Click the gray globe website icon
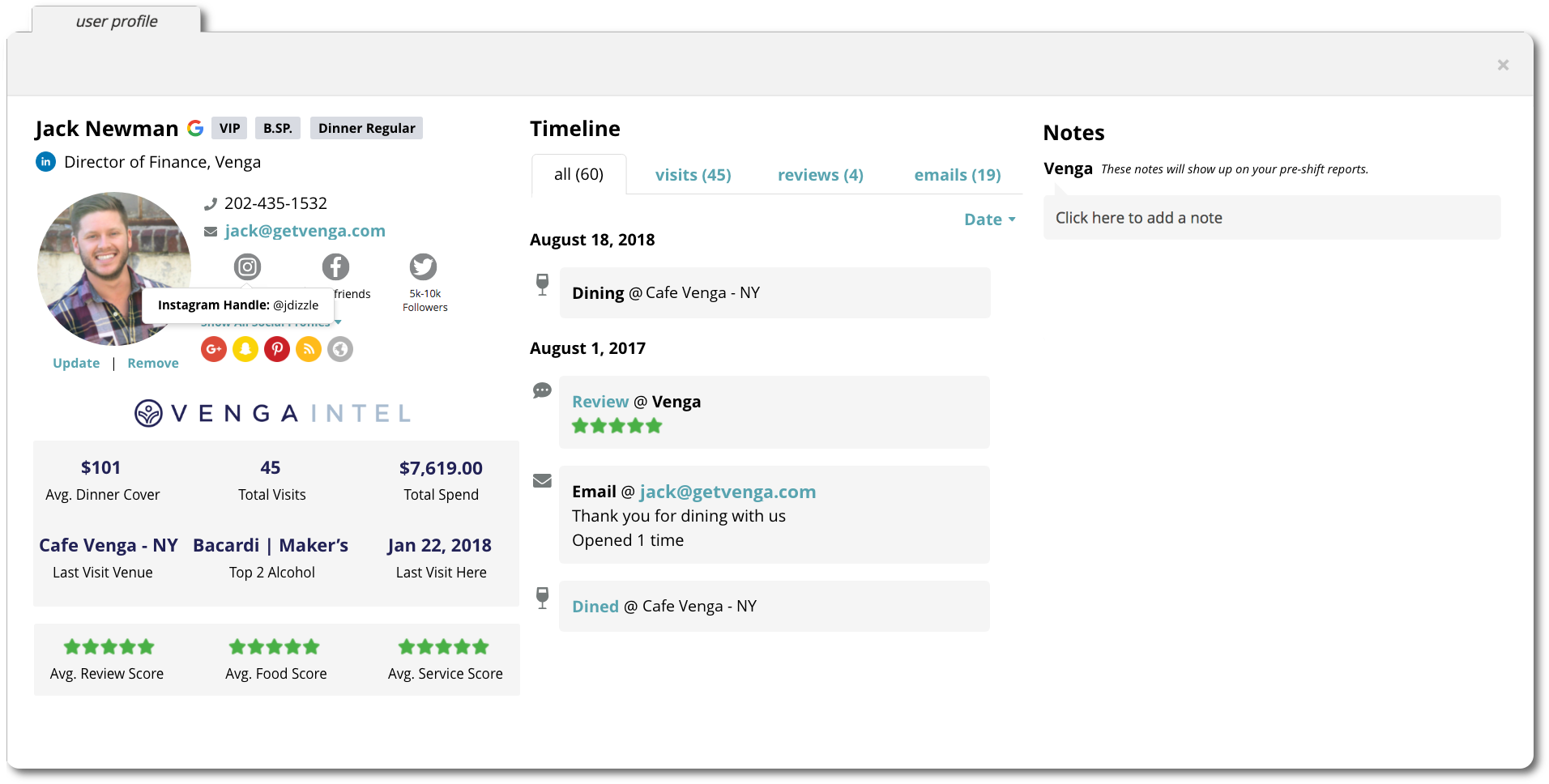This screenshot has width=1549, height=784. click(340, 349)
